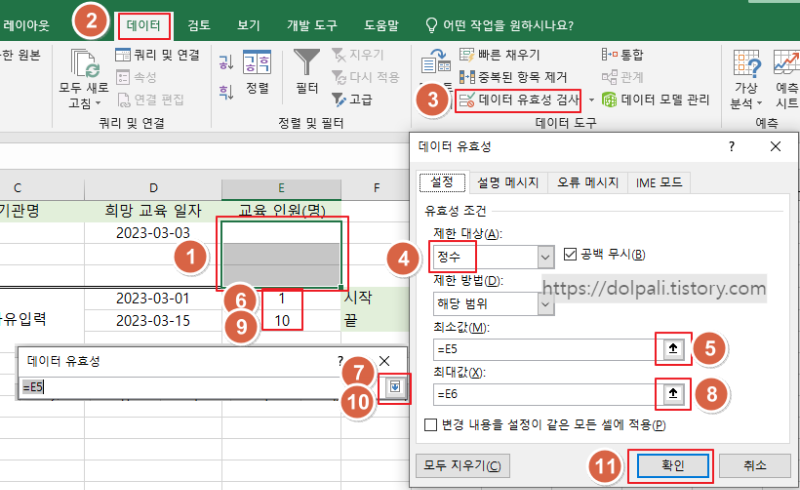Toggle the 필터 funnel
The image size is (800, 490).
pyautogui.click(x=307, y=71)
